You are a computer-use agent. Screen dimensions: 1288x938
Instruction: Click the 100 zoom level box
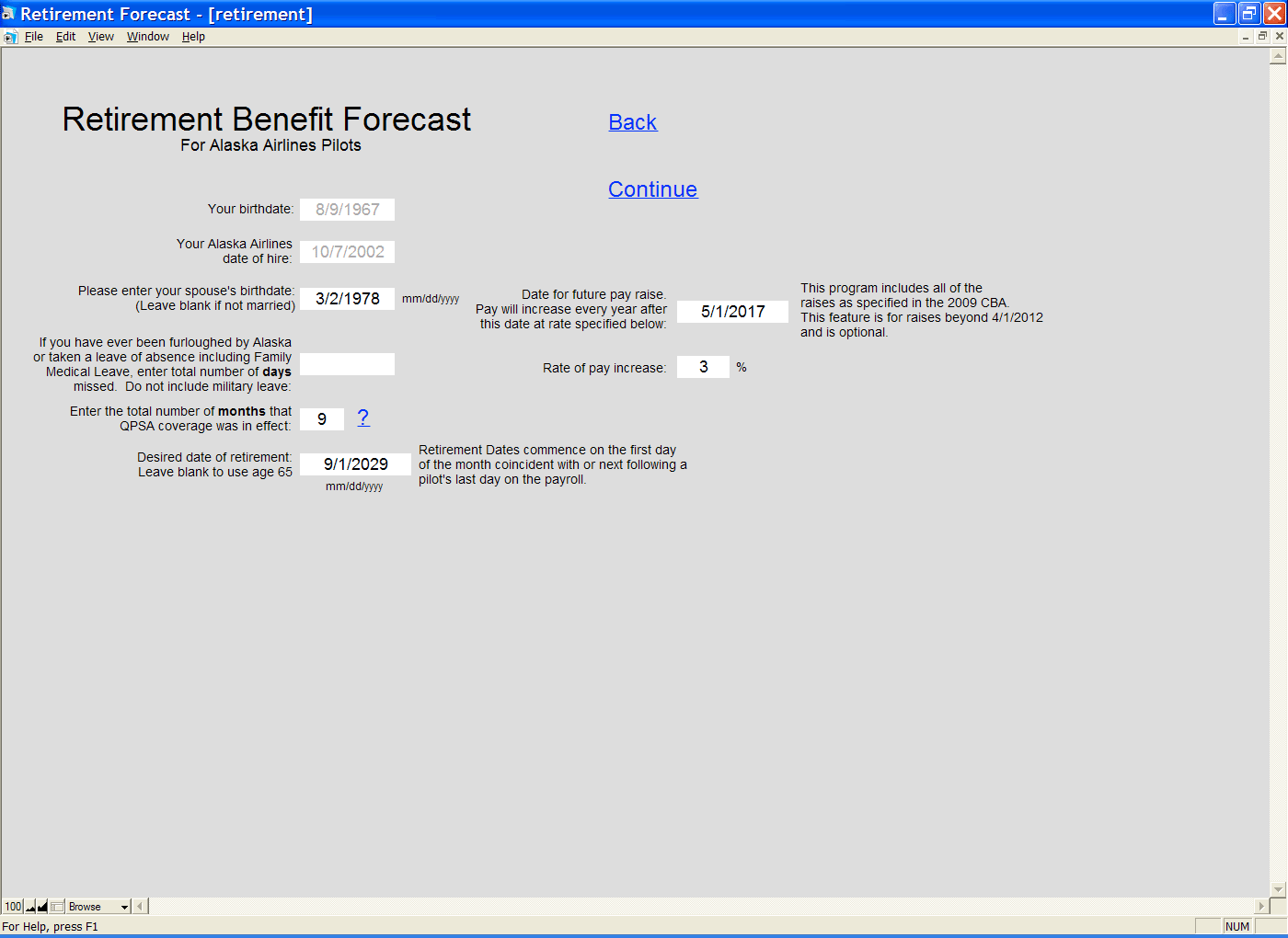13,907
